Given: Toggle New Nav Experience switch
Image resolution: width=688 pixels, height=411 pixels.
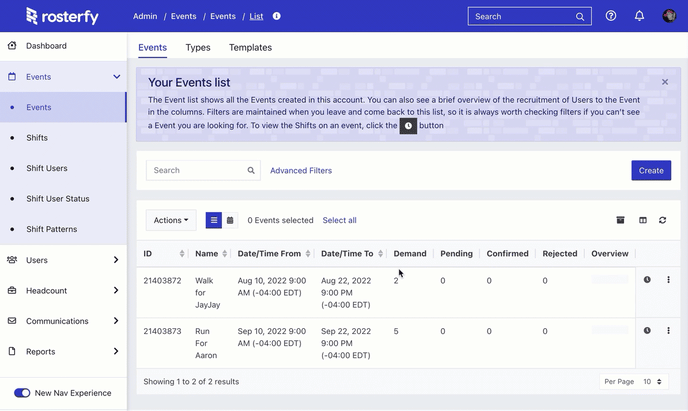Looking at the screenshot, I should click(x=22, y=393).
